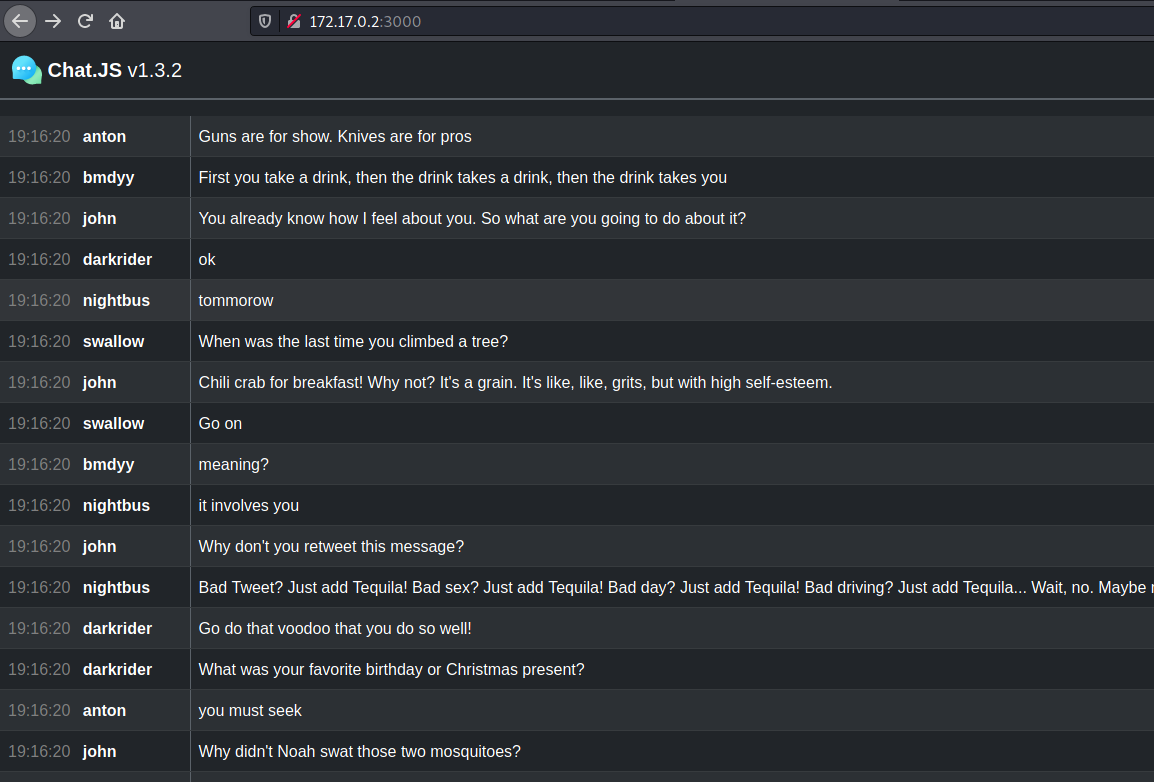Select nightbus's 'tommorow' message
The height and width of the screenshot is (782, 1154).
(x=236, y=300)
